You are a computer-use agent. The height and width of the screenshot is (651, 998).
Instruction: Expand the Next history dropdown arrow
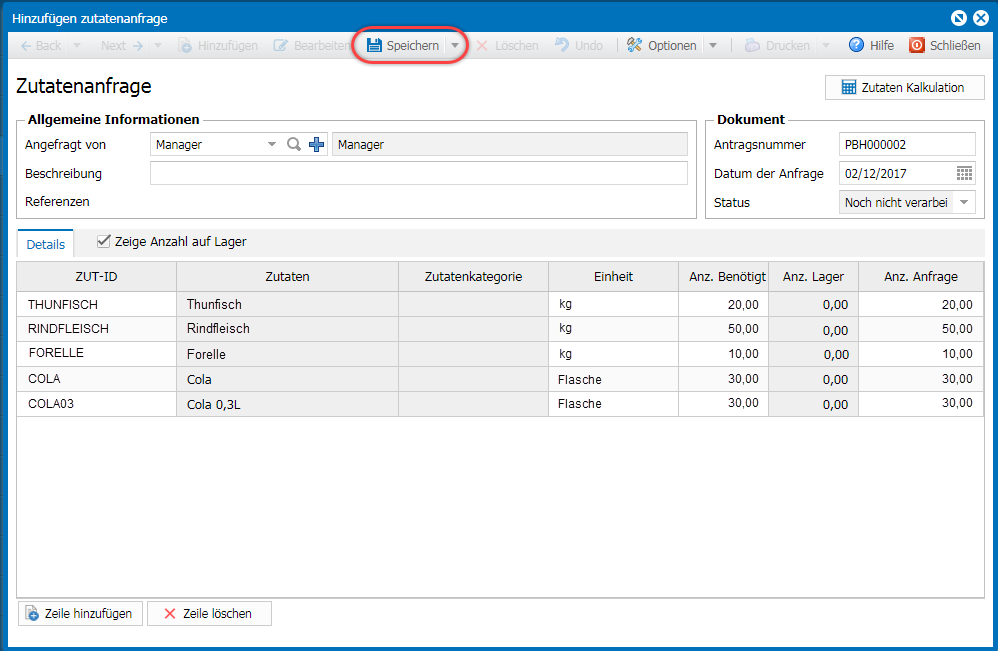(x=158, y=46)
